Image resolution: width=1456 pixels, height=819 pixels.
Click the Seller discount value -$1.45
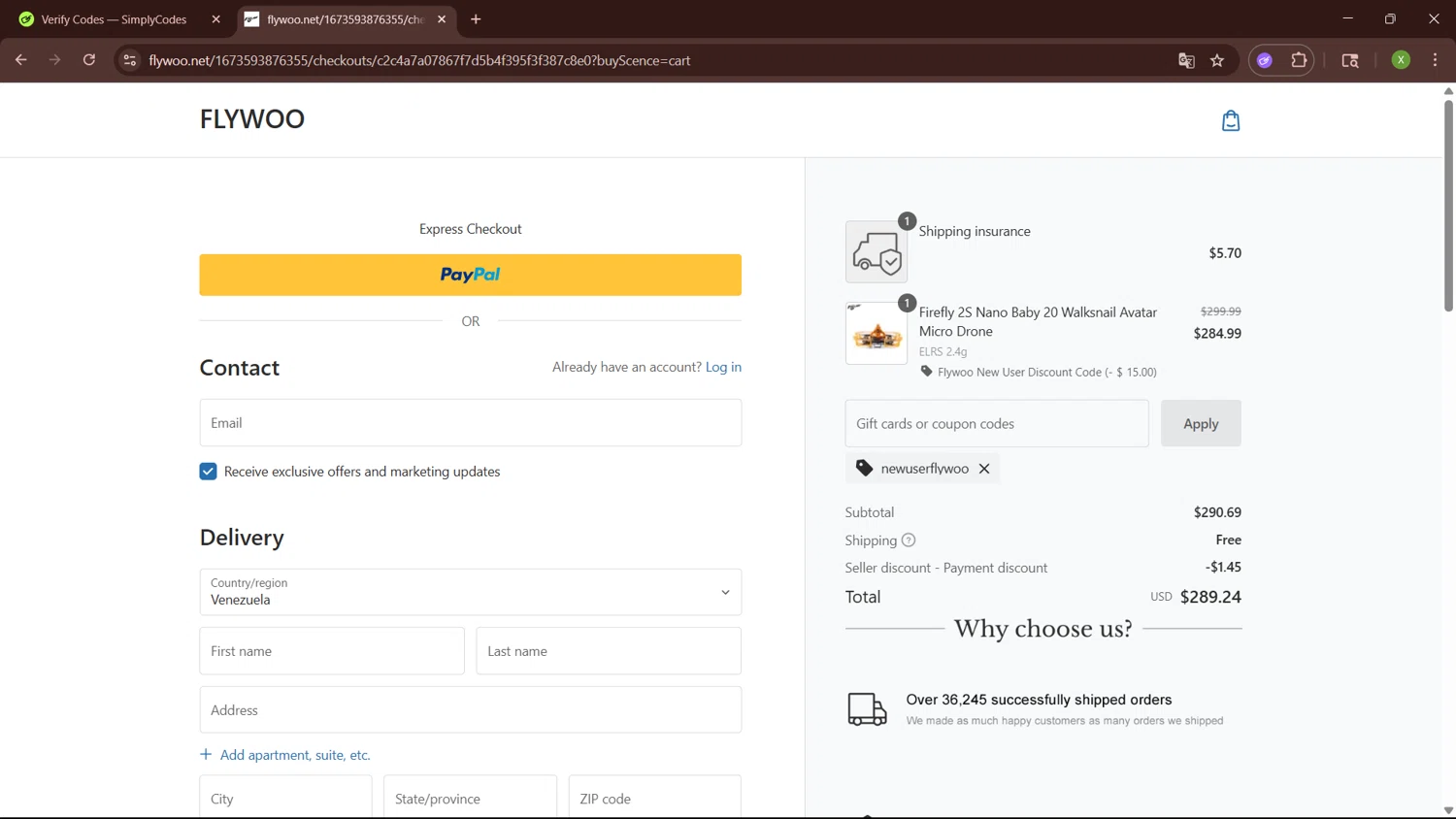1223,567
